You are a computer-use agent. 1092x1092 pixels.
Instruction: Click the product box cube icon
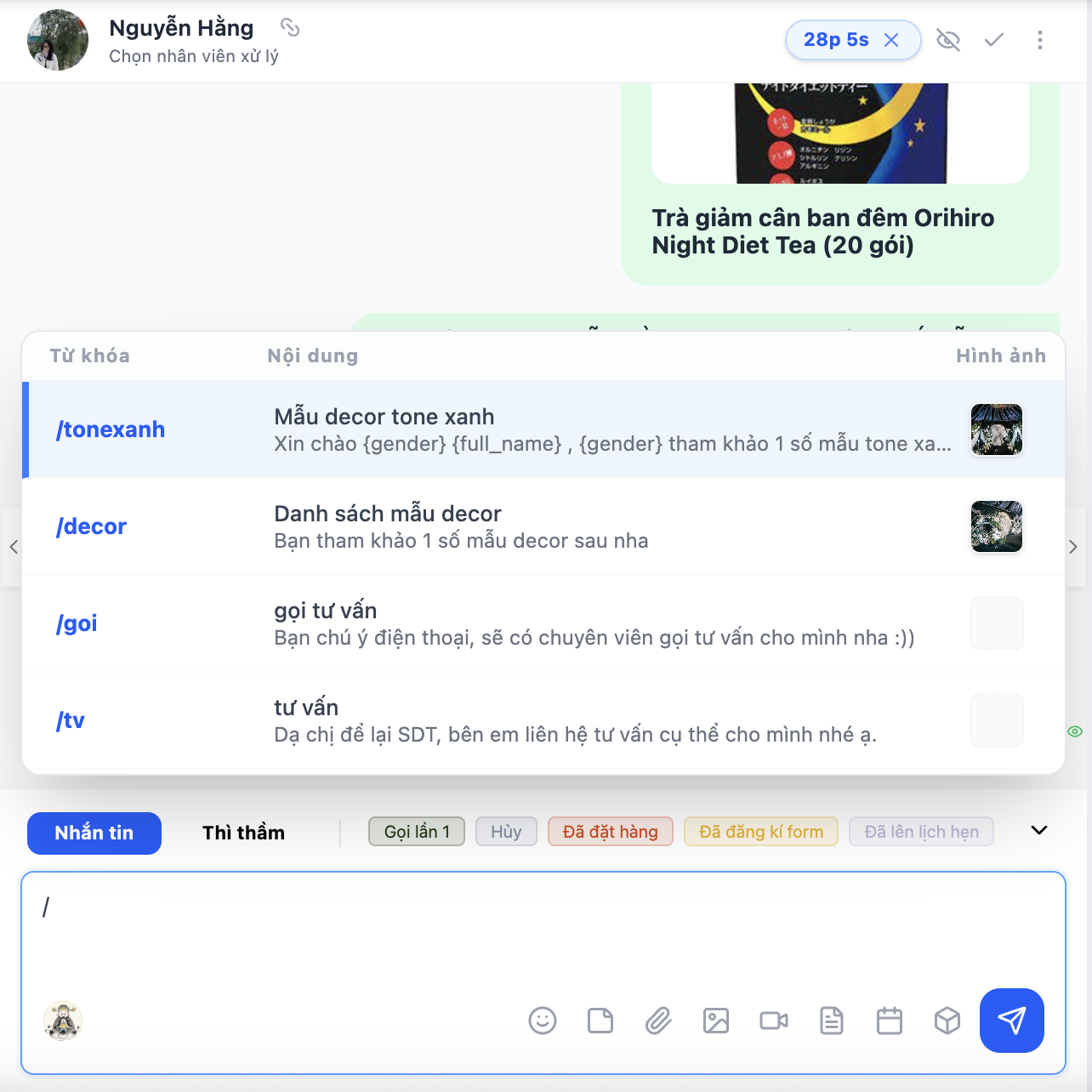click(947, 1021)
